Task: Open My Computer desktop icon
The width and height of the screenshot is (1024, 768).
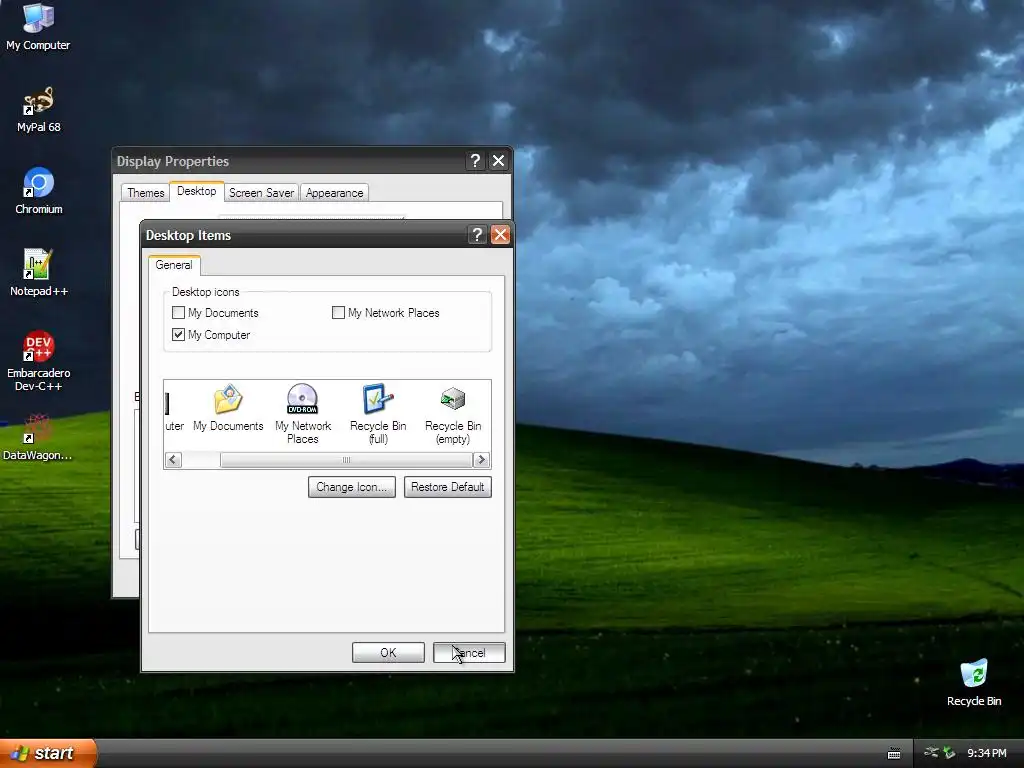Action: (38, 26)
